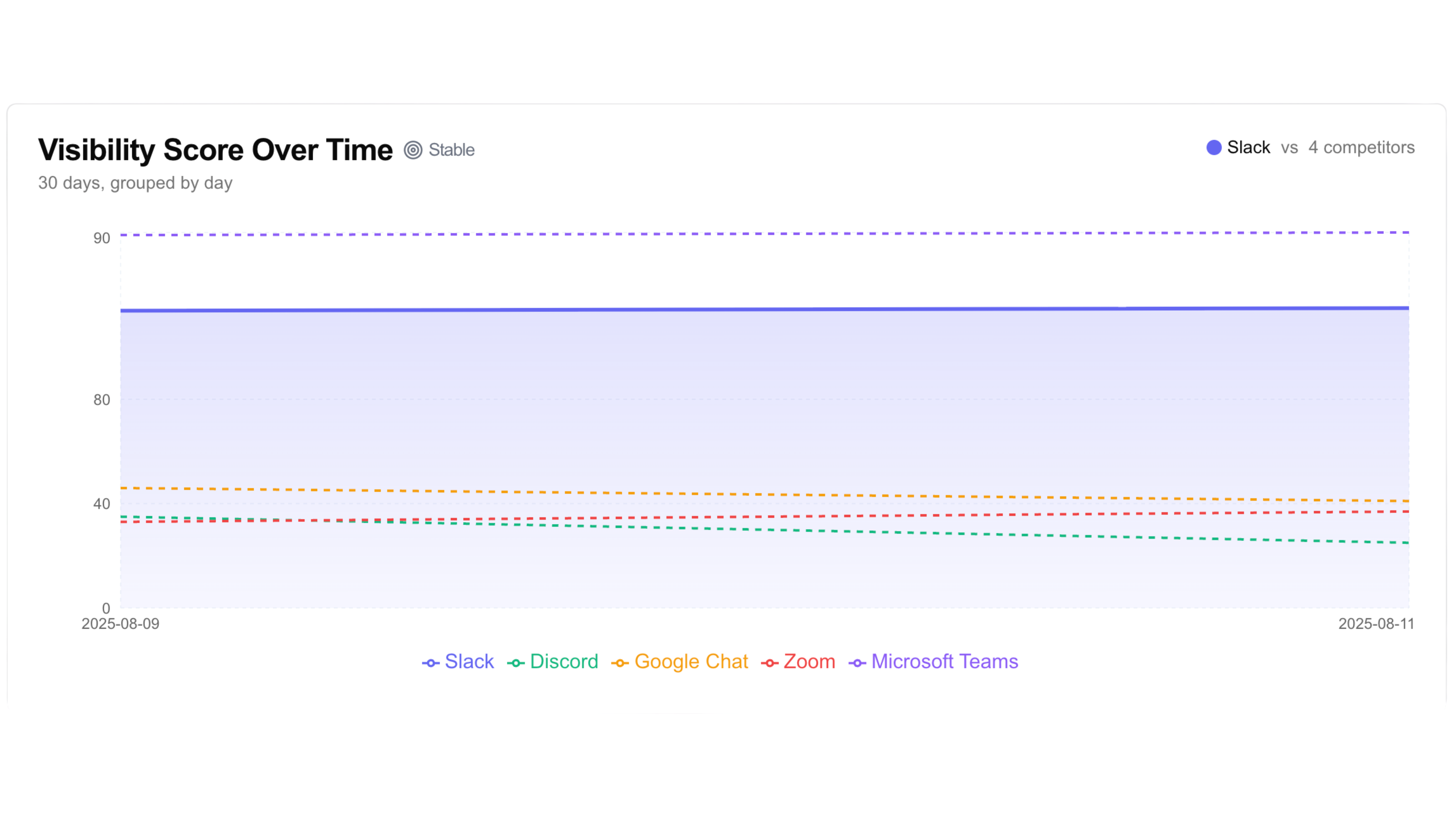Image resolution: width=1456 pixels, height=819 pixels.
Task: Hide the Zoom series via legend text
Action: pyautogui.click(x=809, y=661)
